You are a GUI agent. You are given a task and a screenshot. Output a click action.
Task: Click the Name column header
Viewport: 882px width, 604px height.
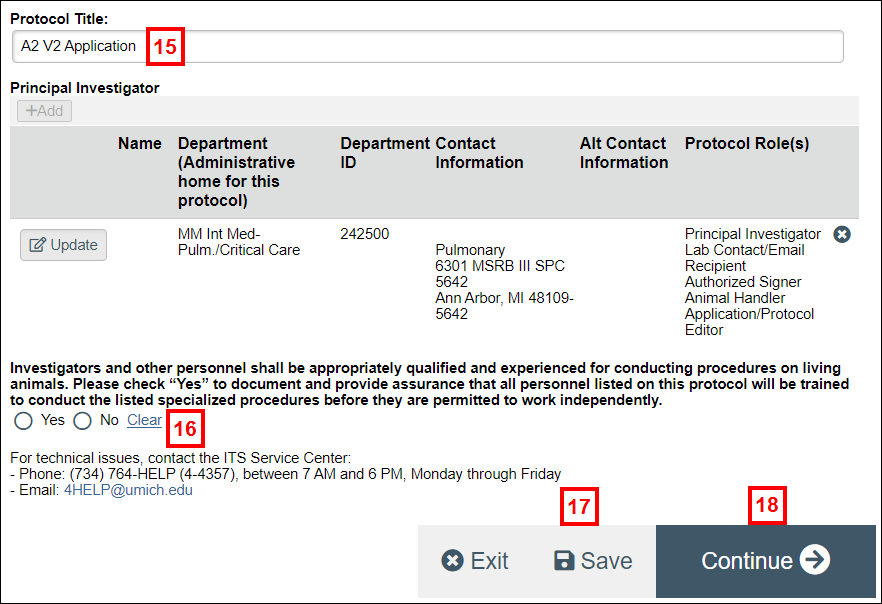(x=139, y=144)
